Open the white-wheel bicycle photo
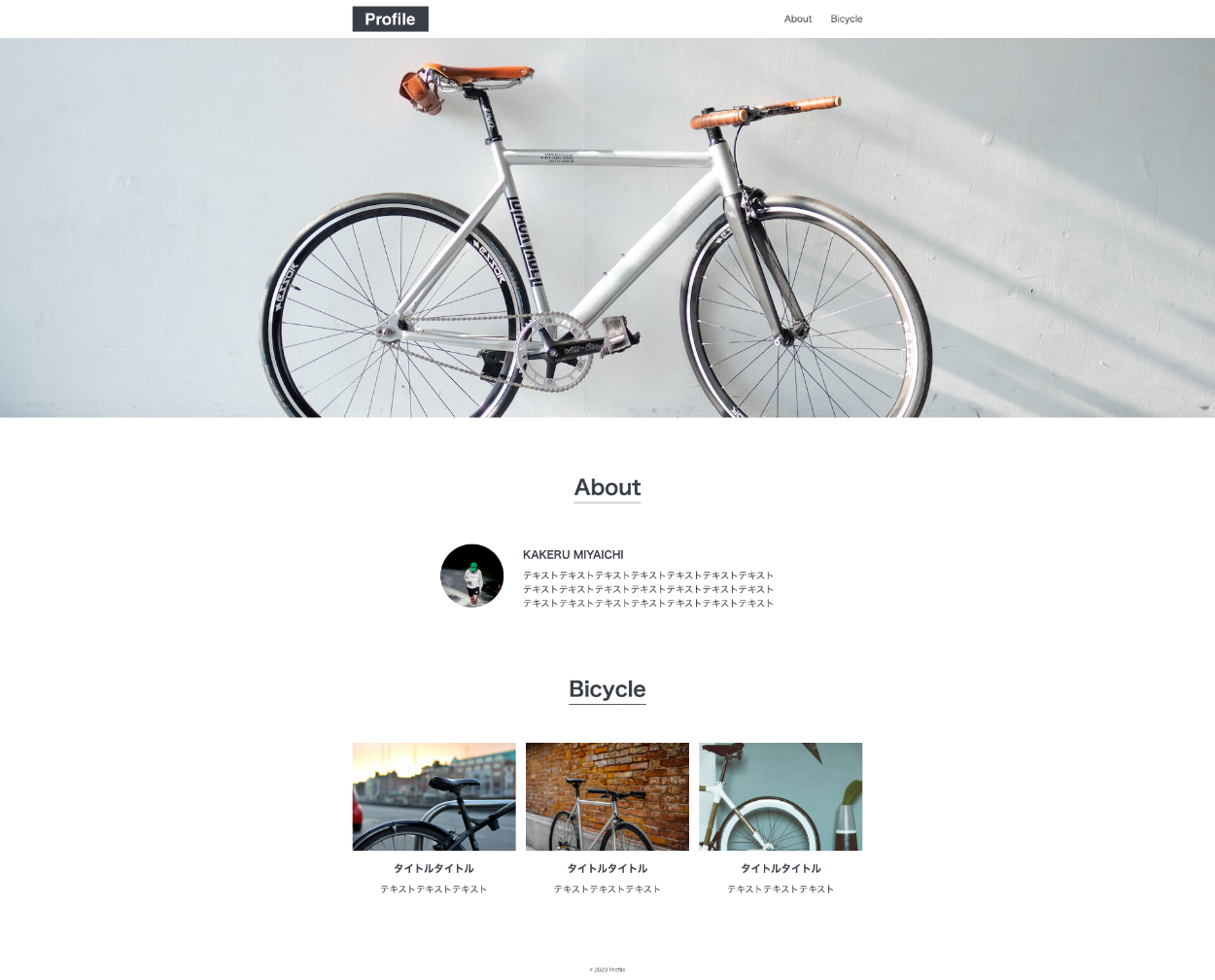Screen dimensions: 1215x980 (x=781, y=796)
